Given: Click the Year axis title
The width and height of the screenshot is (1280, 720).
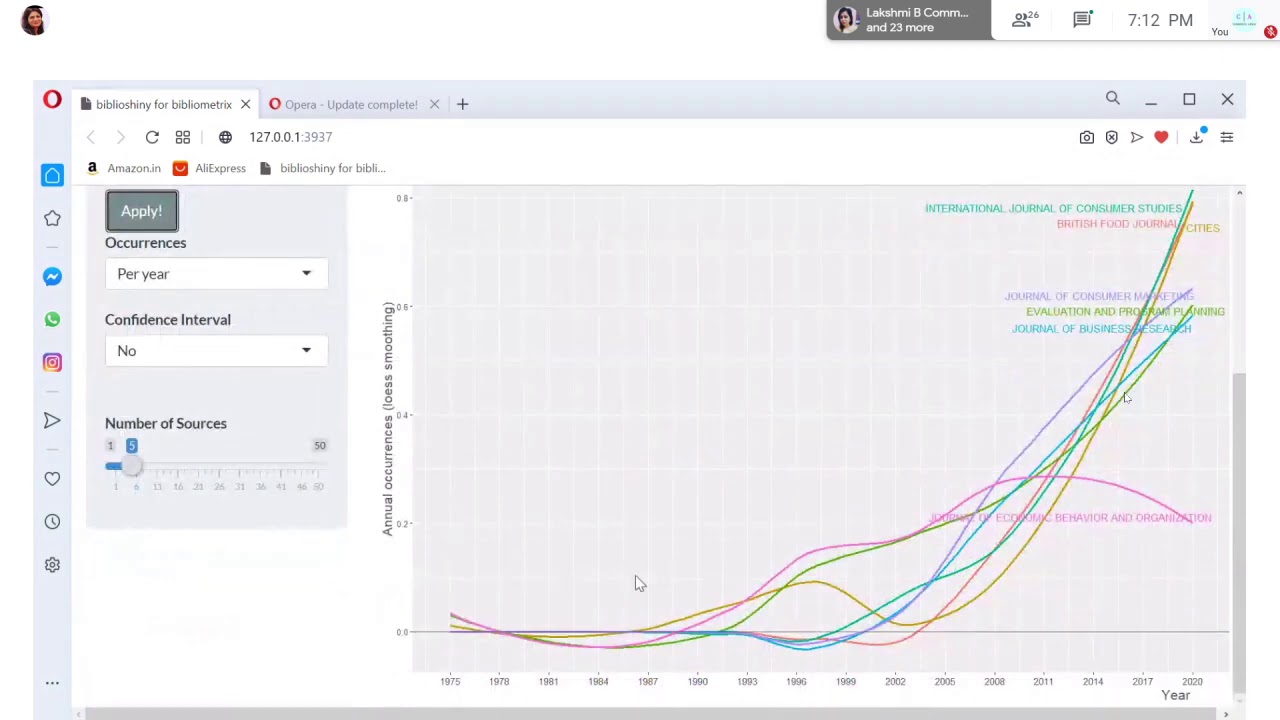Looking at the screenshot, I should (1176, 695).
